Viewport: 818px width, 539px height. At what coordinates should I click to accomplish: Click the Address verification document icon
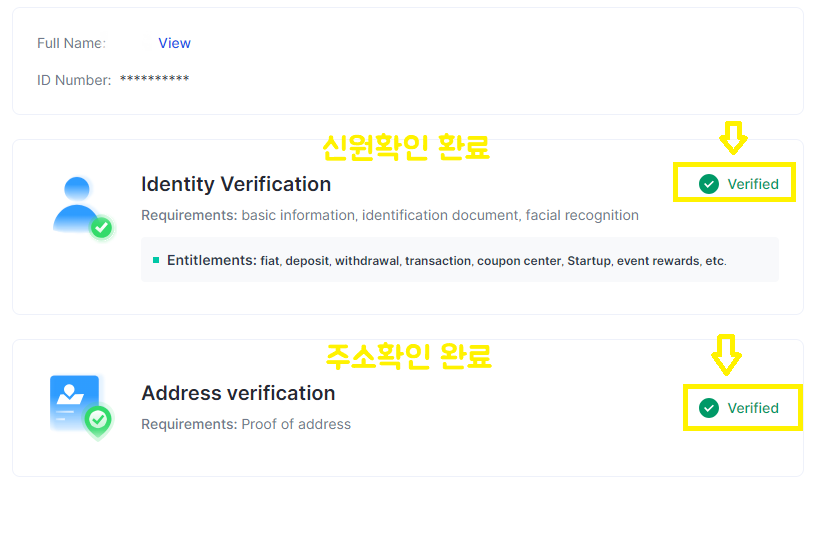click(81, 407)
